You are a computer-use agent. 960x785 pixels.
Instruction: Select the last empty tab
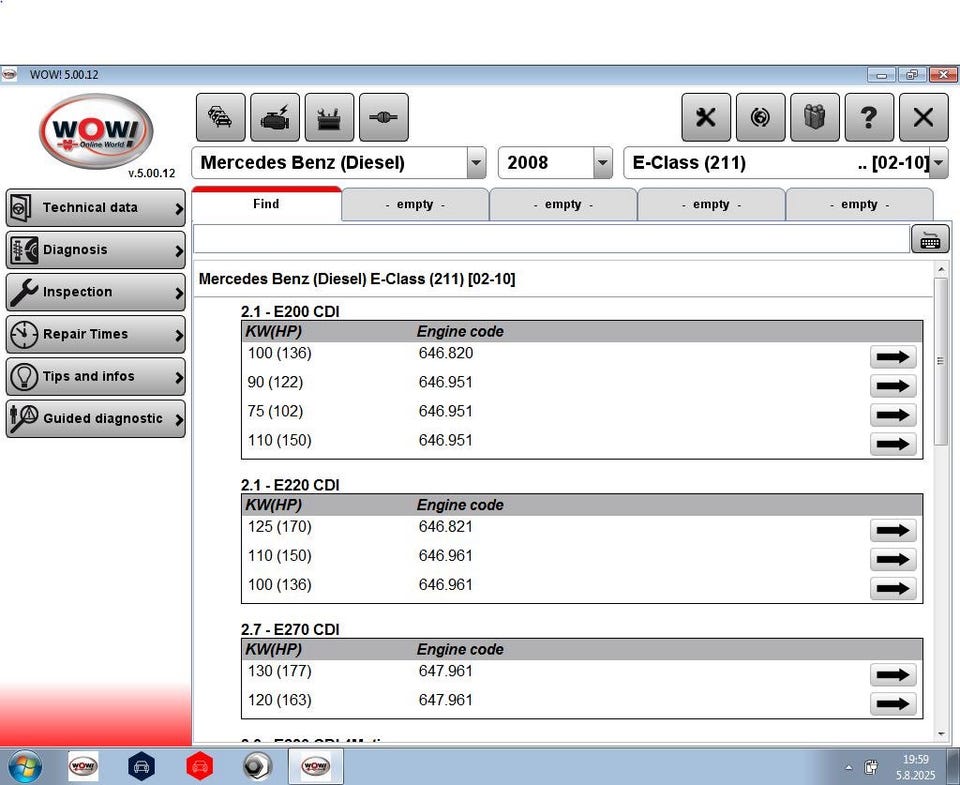(x=860, y=205)
